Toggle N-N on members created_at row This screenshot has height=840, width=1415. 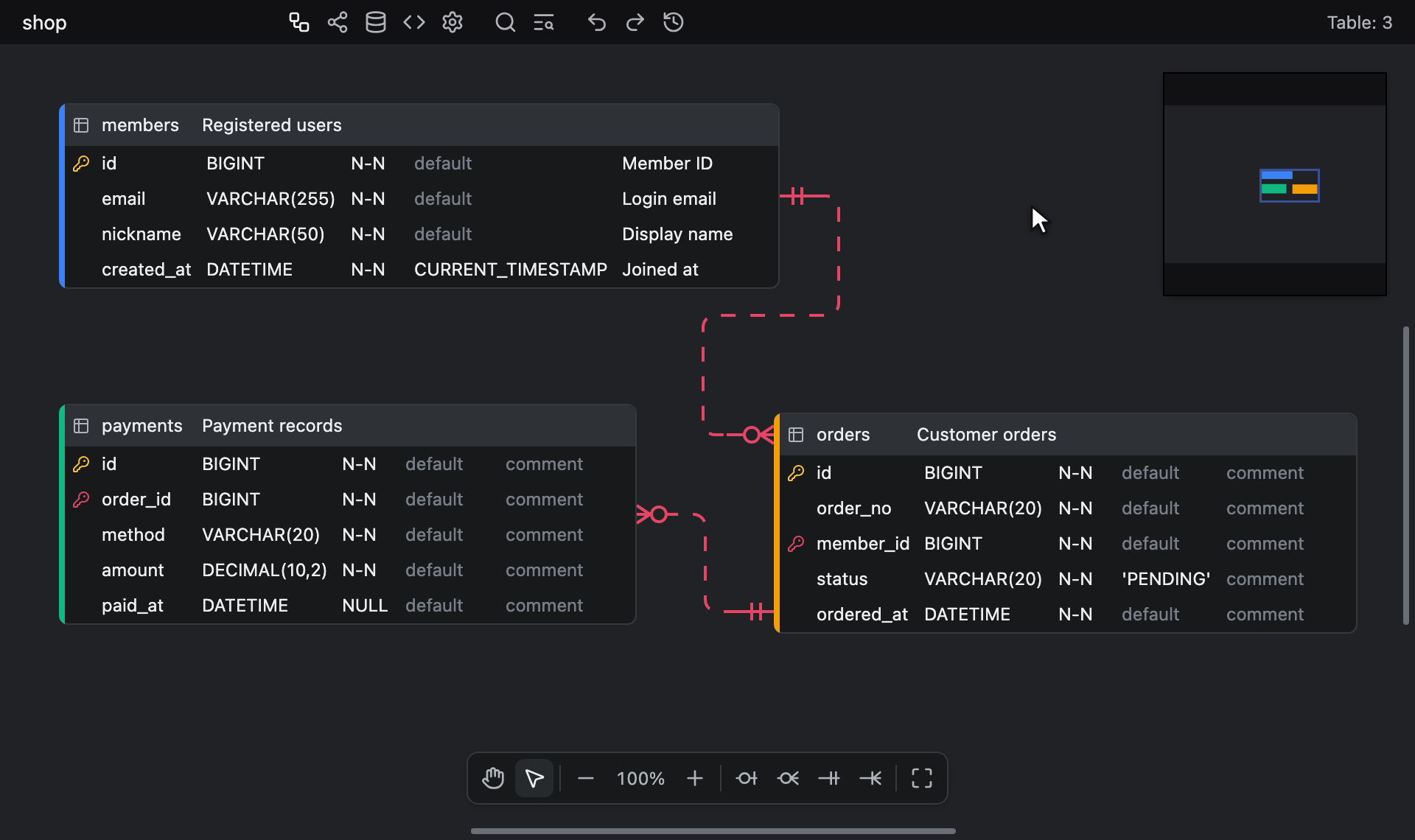[x=368, y=270]
